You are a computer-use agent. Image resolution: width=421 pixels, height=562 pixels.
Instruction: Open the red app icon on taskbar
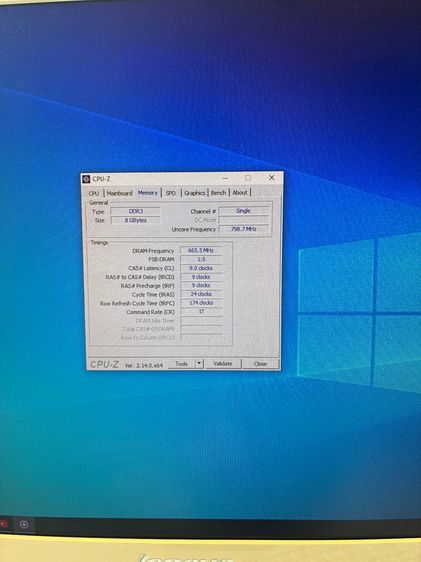pos(3,524)
